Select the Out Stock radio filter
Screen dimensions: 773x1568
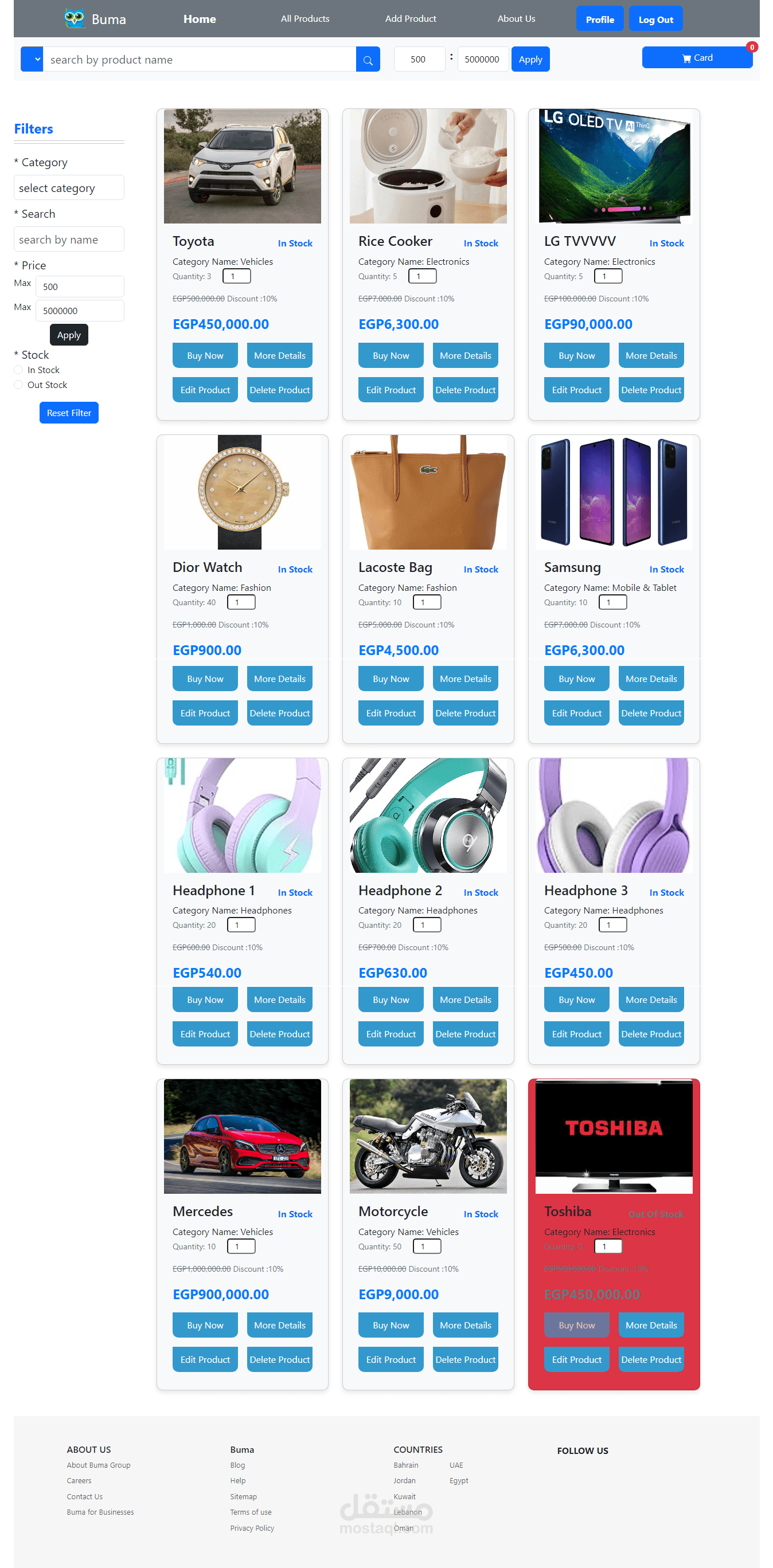coord(18,385)
